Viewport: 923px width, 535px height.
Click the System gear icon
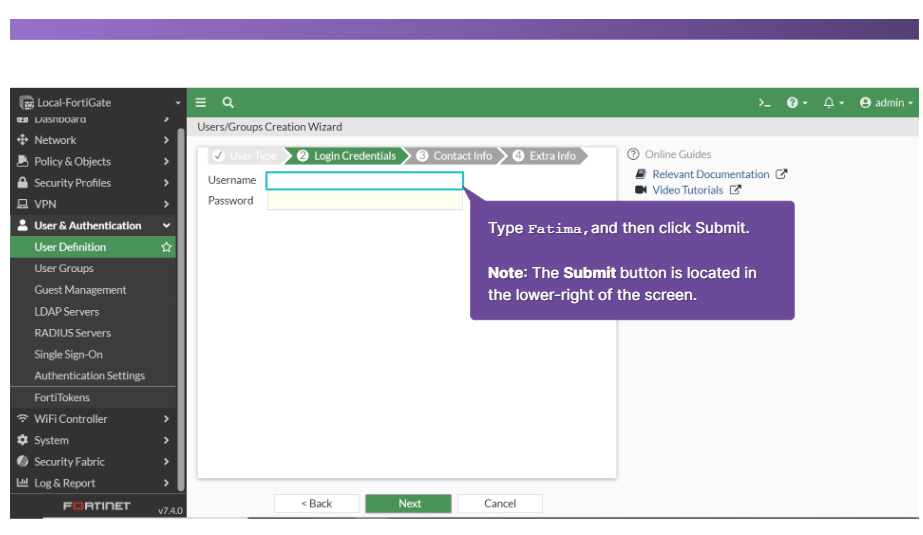[22, 440]
